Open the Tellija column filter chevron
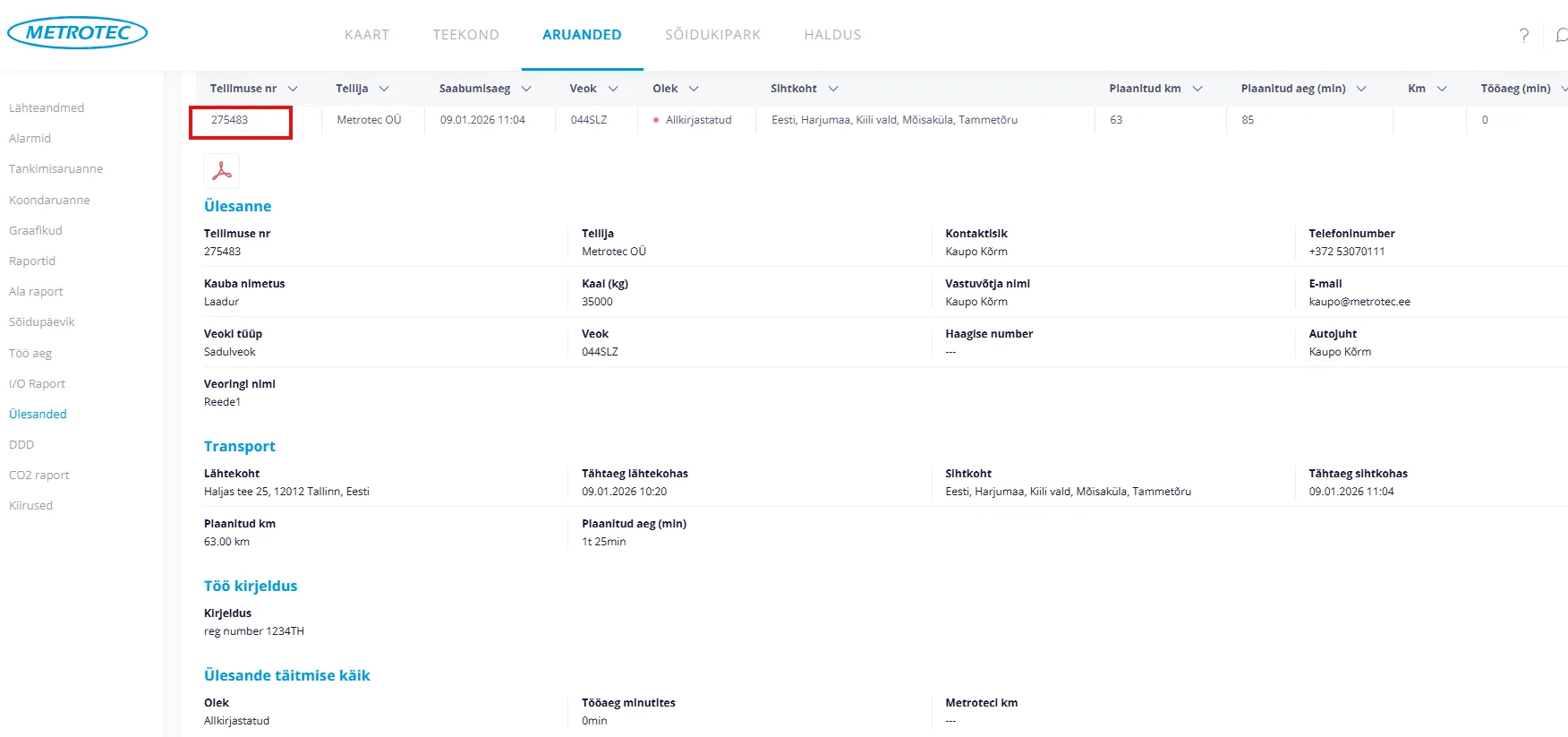The width and height of the screenshot is (1568, 737). coord(384,89)
